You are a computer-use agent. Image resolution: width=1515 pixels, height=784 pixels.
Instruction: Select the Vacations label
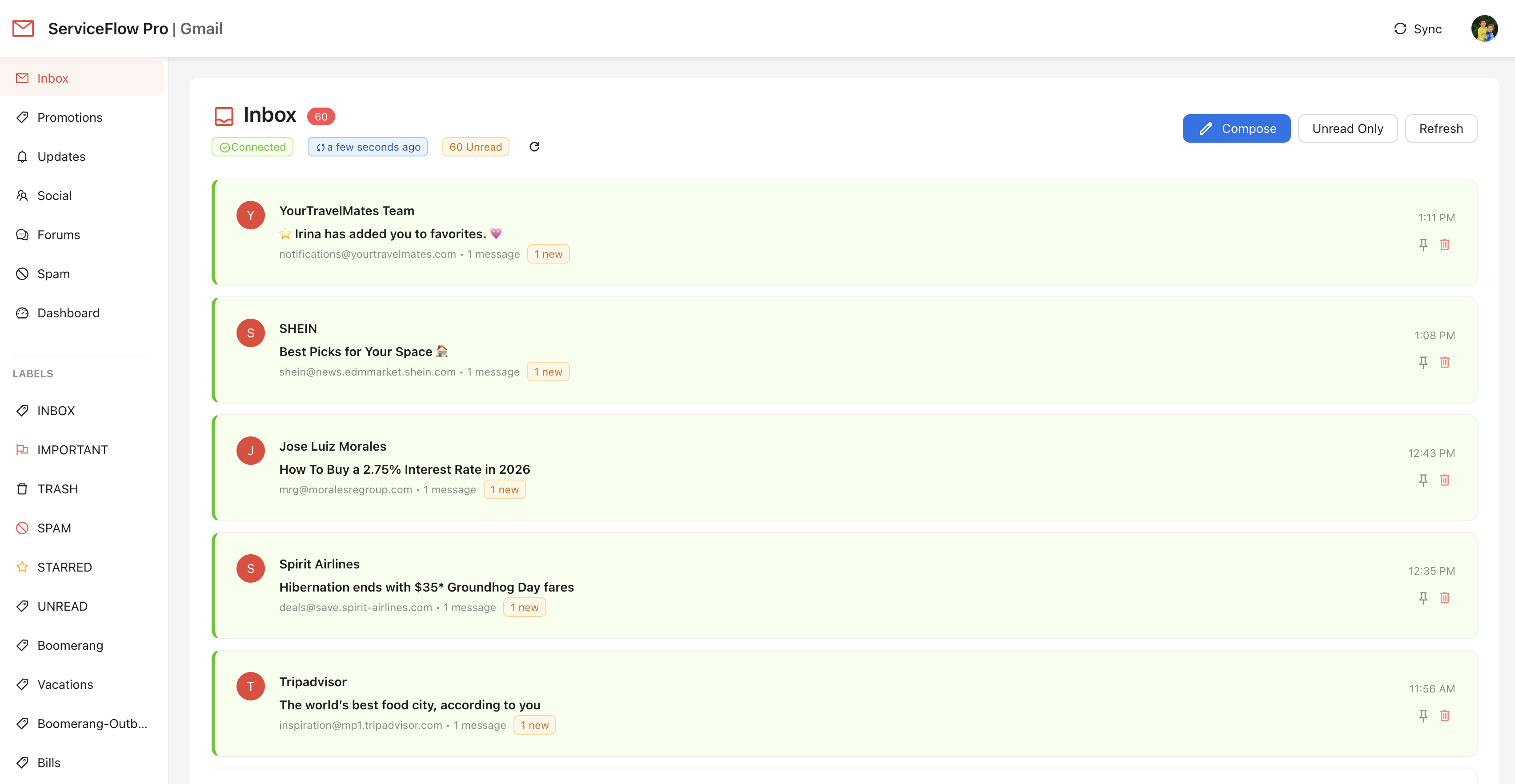pos(65,684)
